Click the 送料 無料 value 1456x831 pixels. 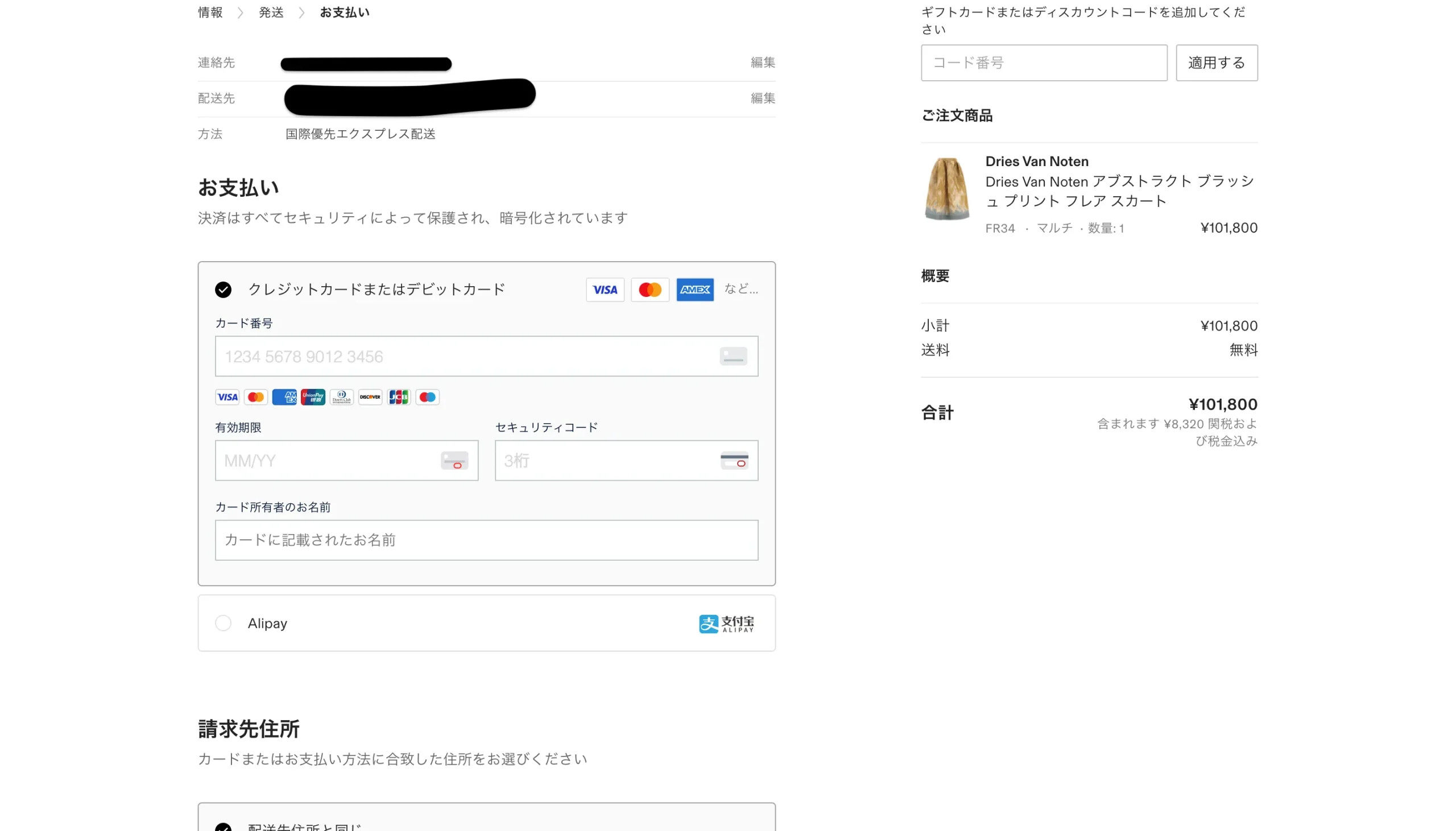(1243, 350)
